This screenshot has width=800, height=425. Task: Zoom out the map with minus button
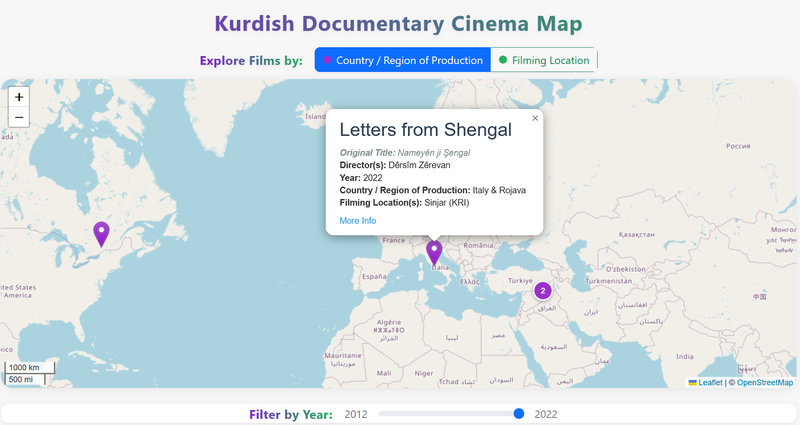19,117
